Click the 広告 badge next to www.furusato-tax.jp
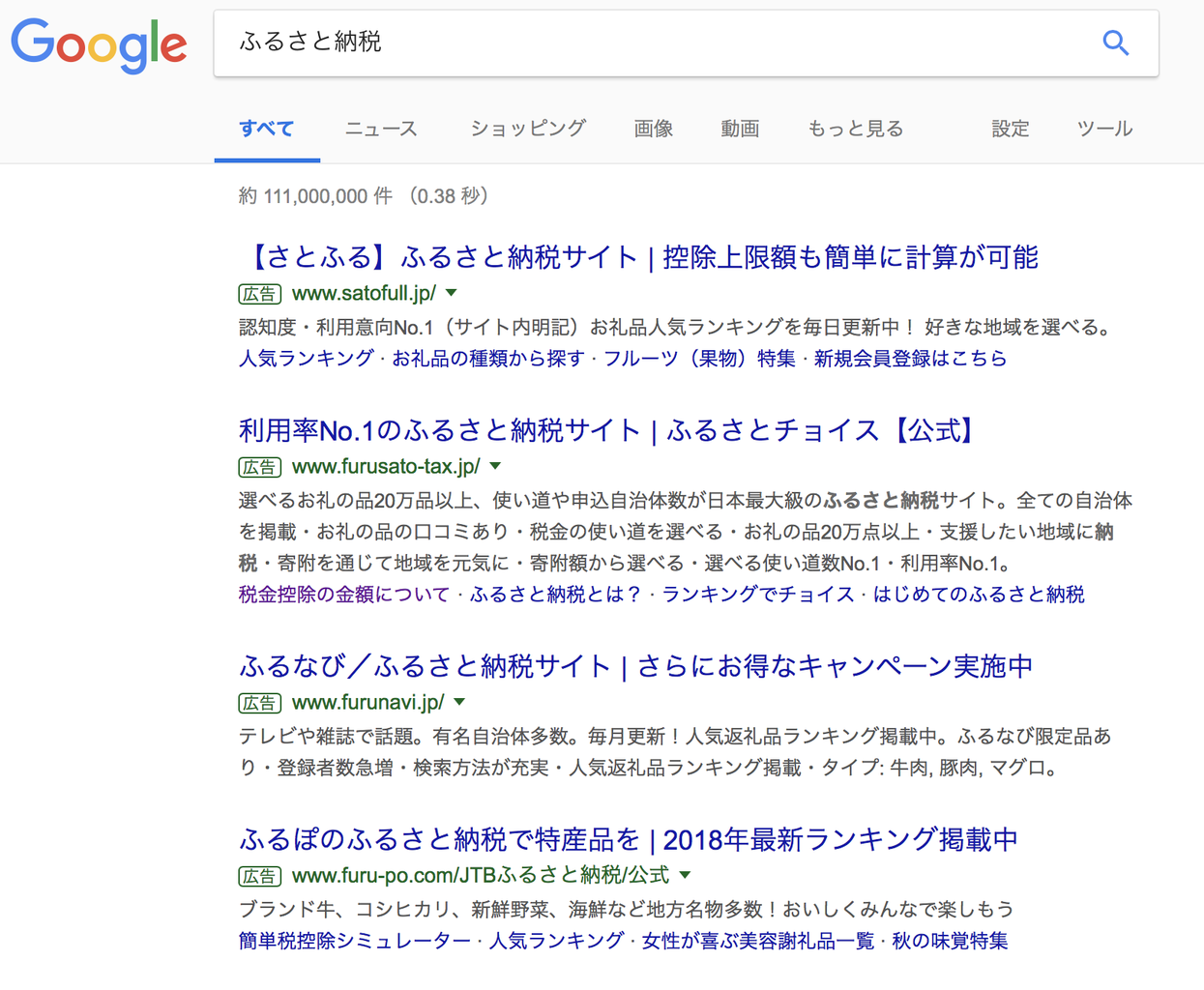The image size is (1204, 990). (259, 467)
